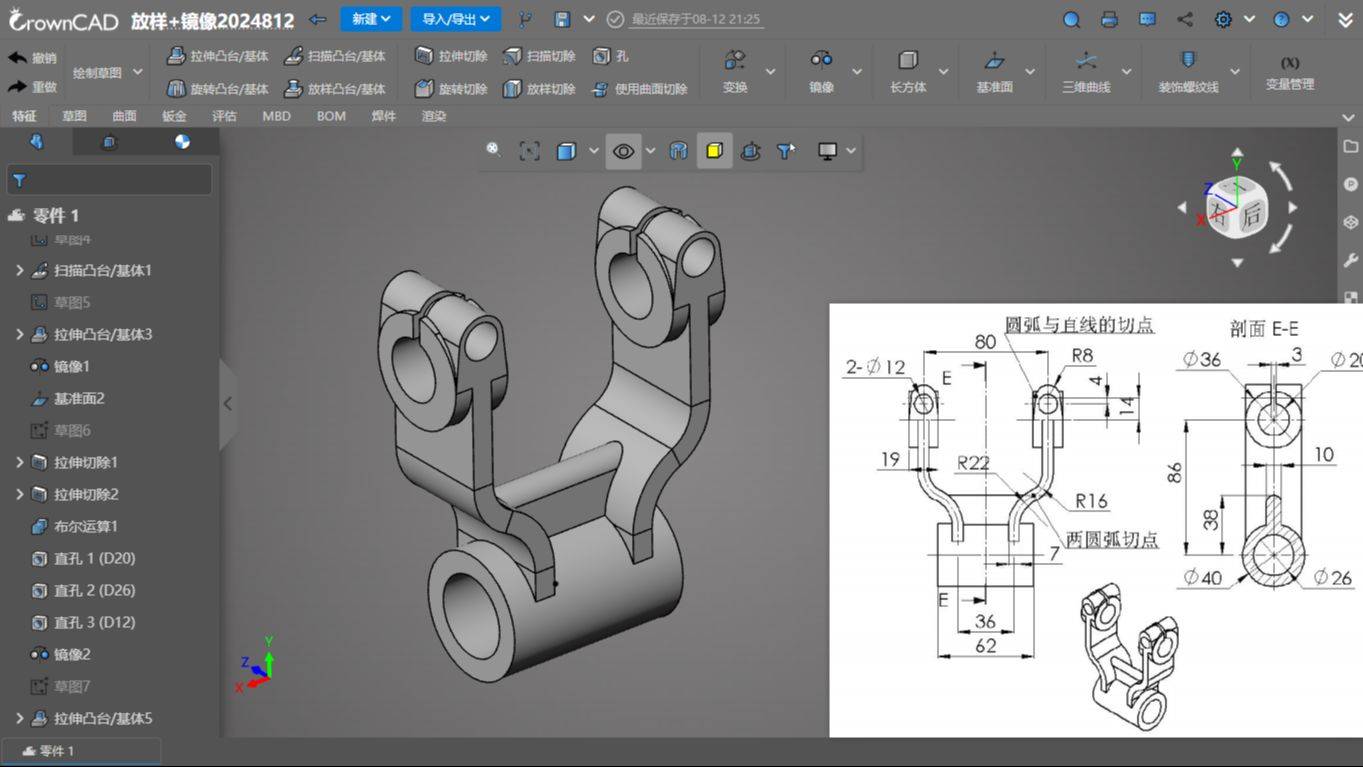1363x767 pixels.
Task: Select the 旋转切除 revolve cut tool
Action: 451,89
